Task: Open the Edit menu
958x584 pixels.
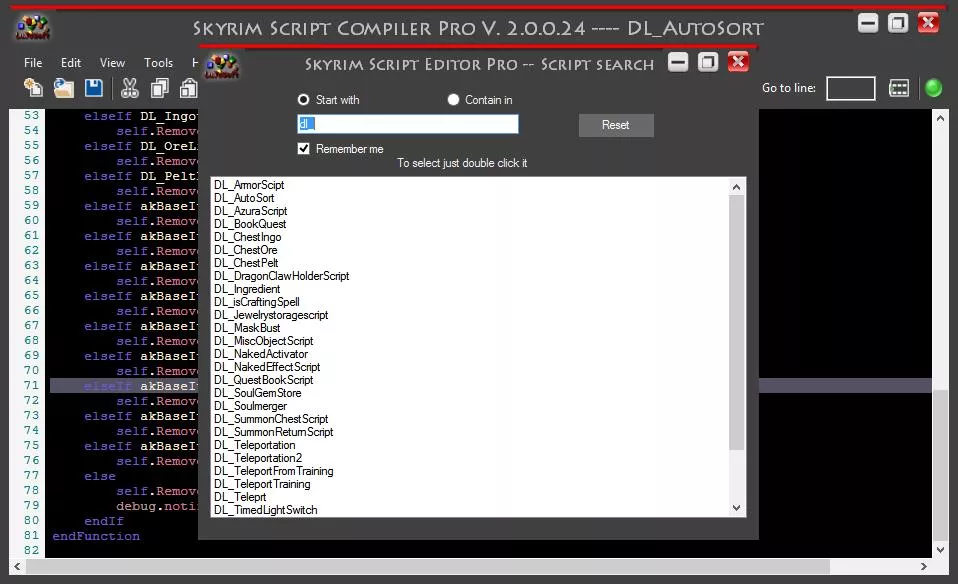Action: tap(71, 63)
